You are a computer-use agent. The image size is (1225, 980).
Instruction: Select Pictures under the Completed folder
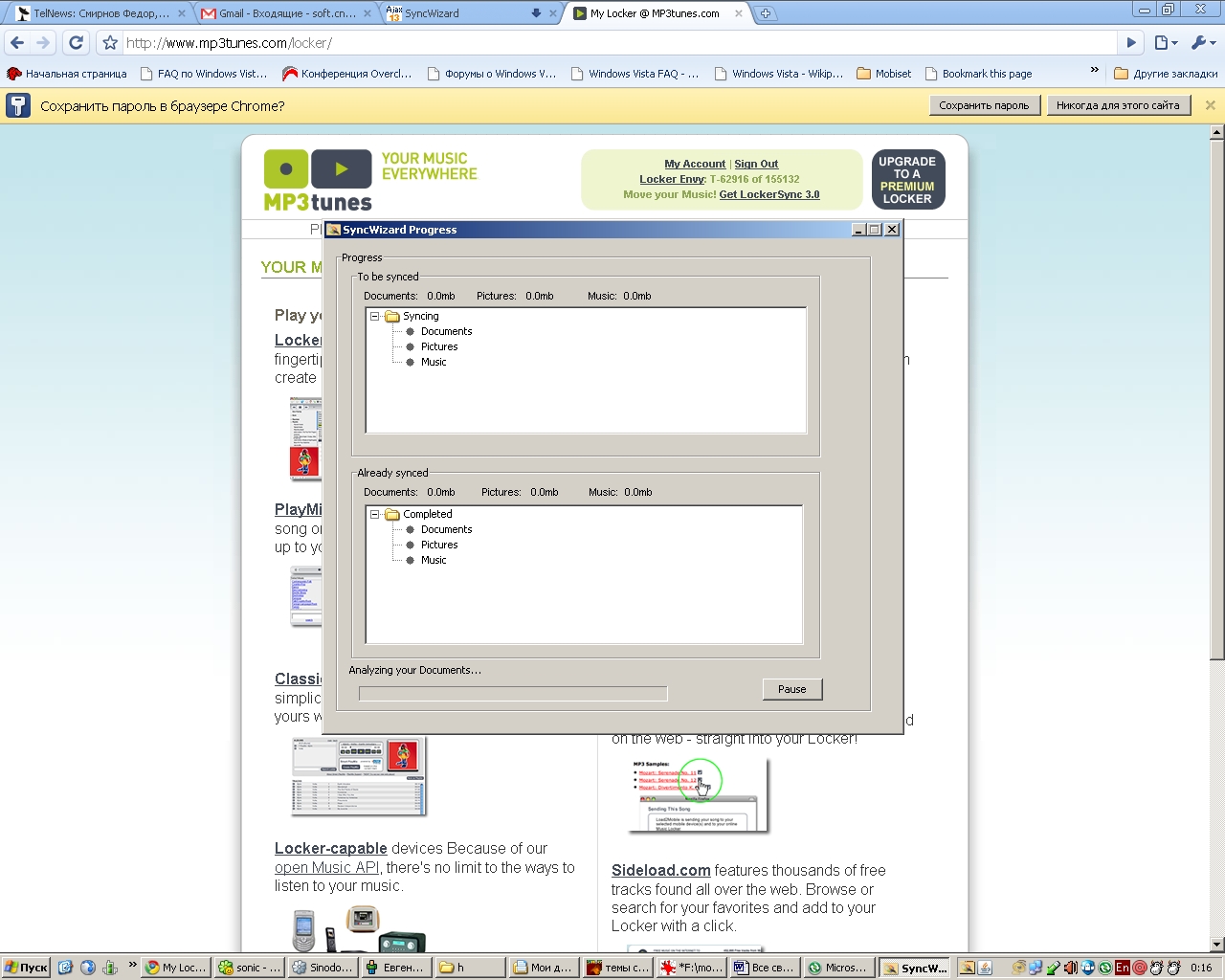coord(439,545)
